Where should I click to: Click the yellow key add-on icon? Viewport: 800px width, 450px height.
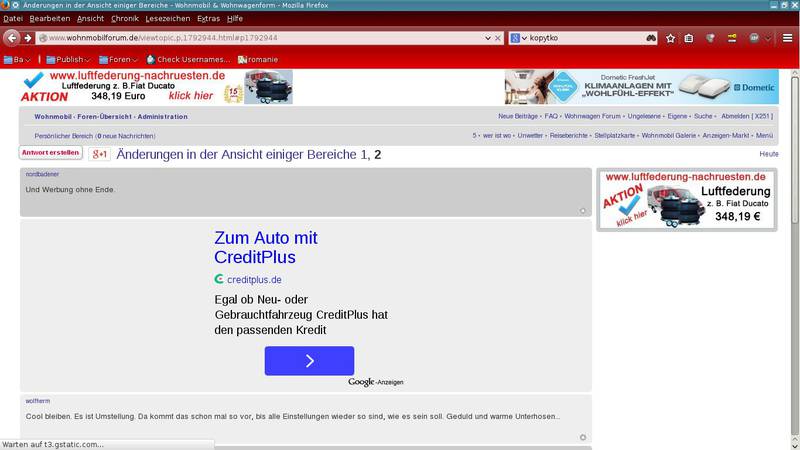point(732,38)
